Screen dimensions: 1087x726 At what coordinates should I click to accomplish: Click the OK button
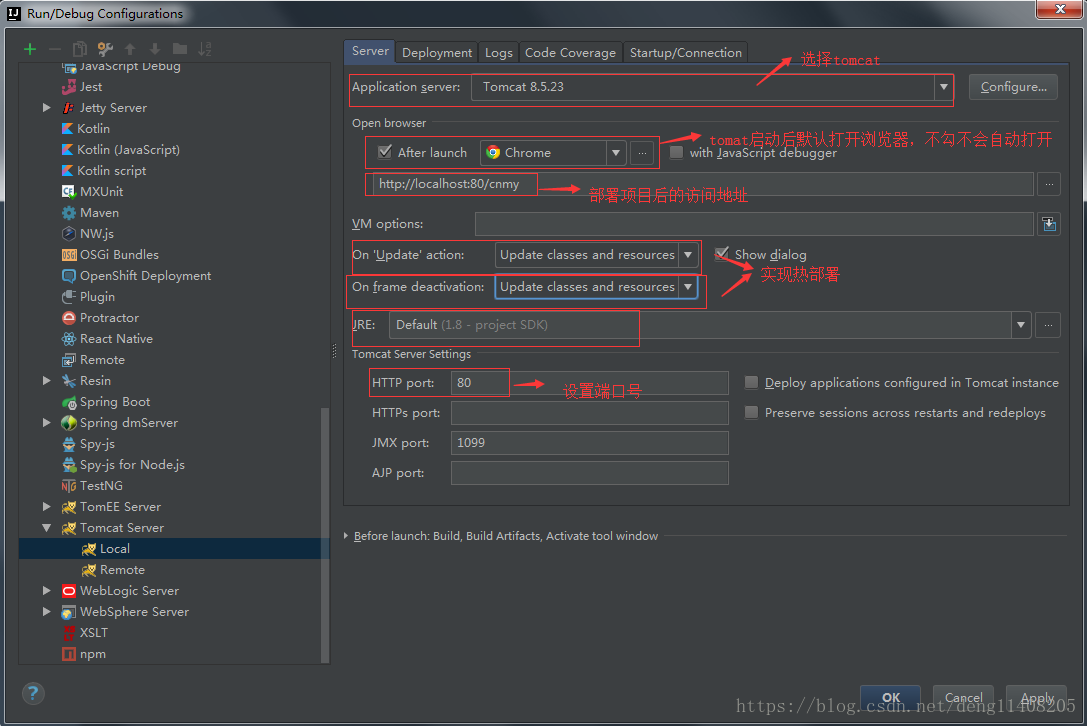[891, 698]
